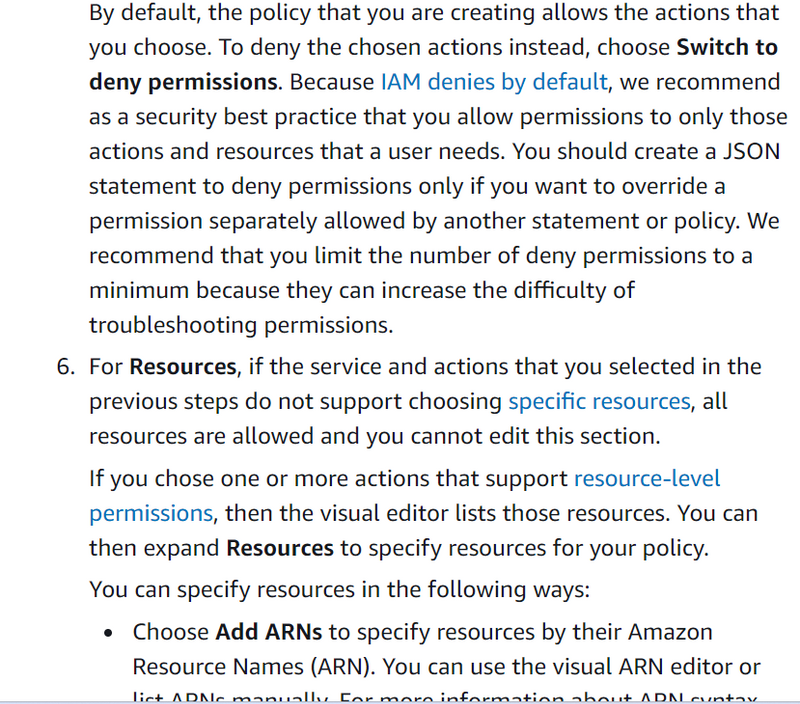Click bold "Resources" after "6. For"
The height and width of the screenshot is (704, 800).
[x=183, y=367]
